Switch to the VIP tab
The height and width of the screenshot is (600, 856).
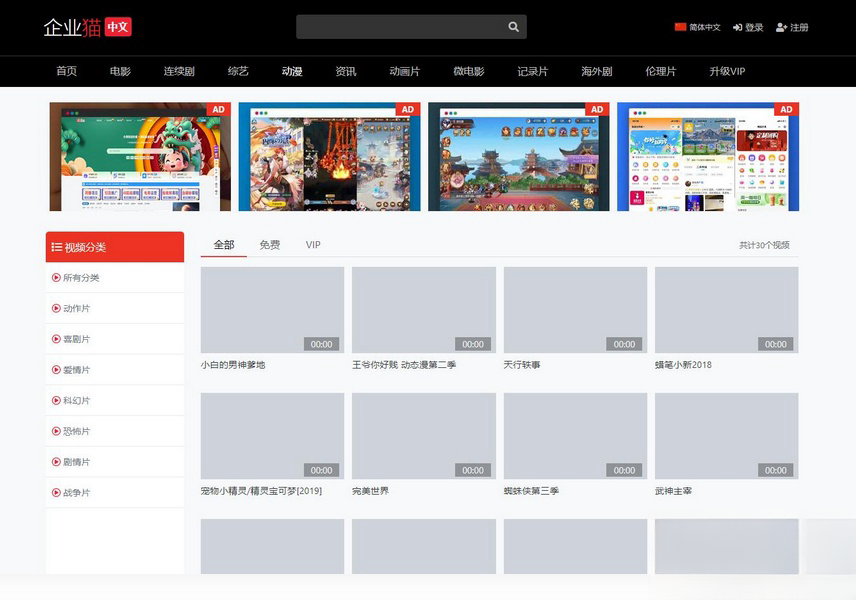(x=313, y=244)
